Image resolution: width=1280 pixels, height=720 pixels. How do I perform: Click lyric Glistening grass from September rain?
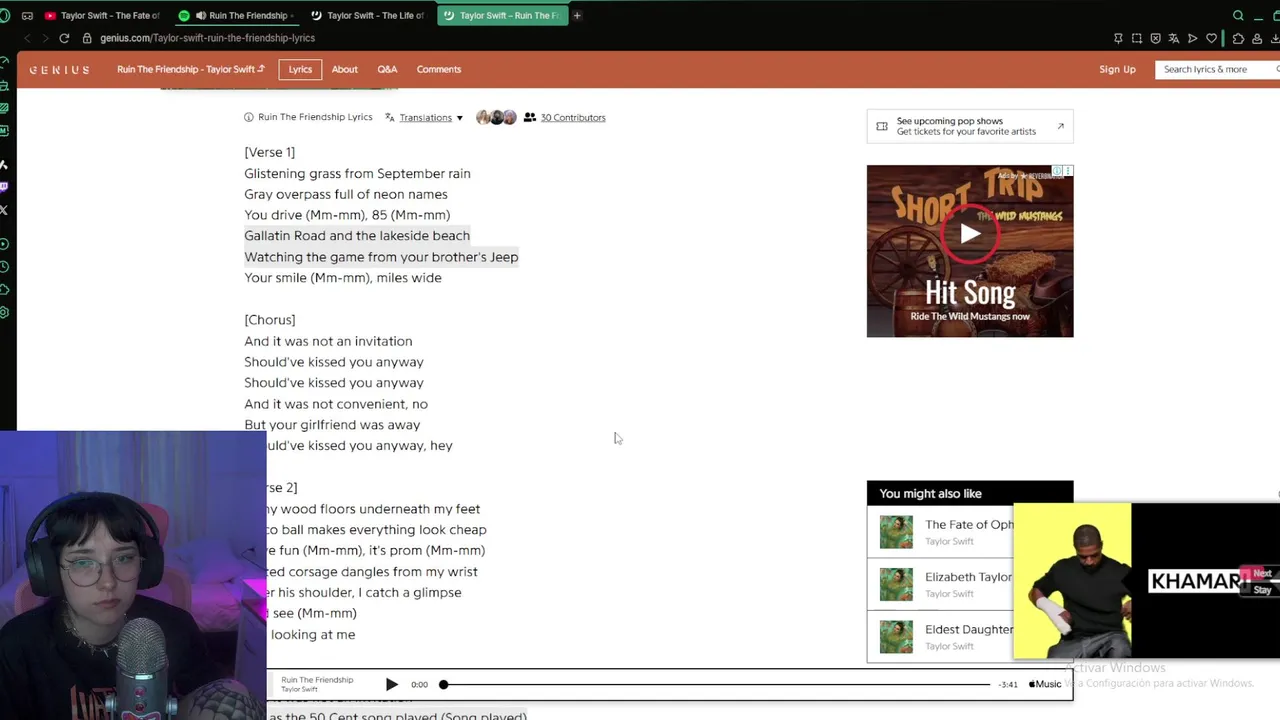[357, 173]
